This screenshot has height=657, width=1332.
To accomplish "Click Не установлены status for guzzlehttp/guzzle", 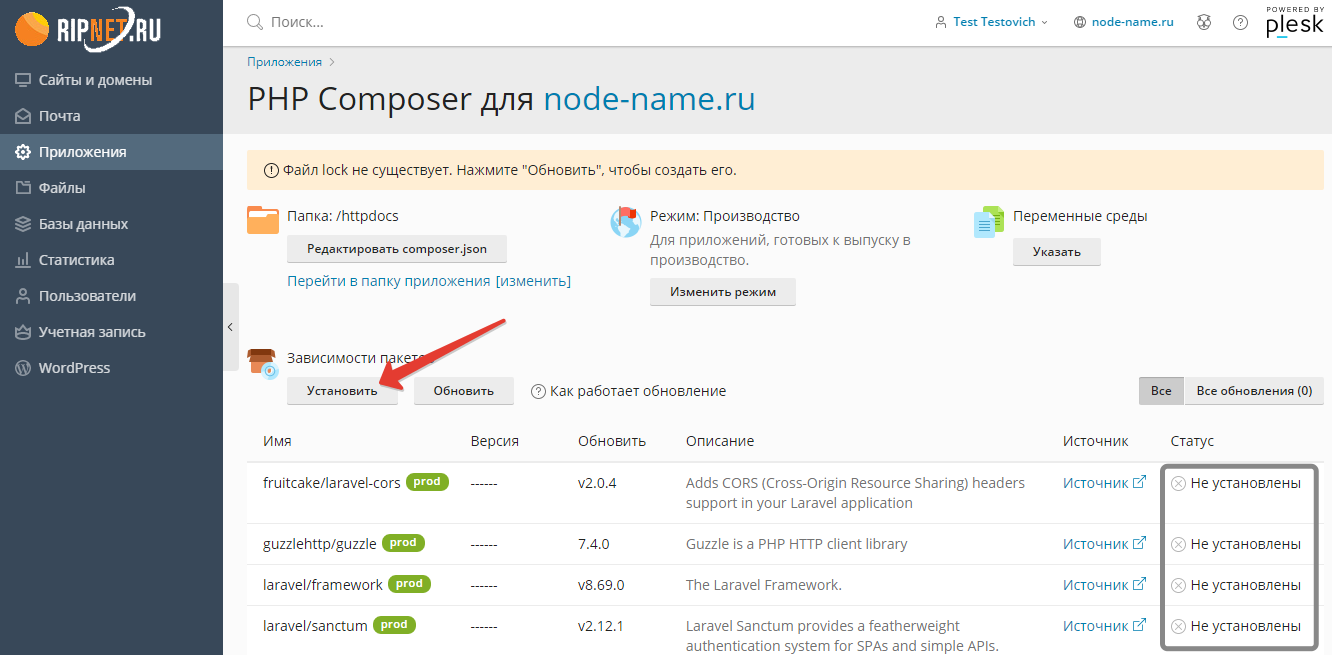I will [1236, 544].
